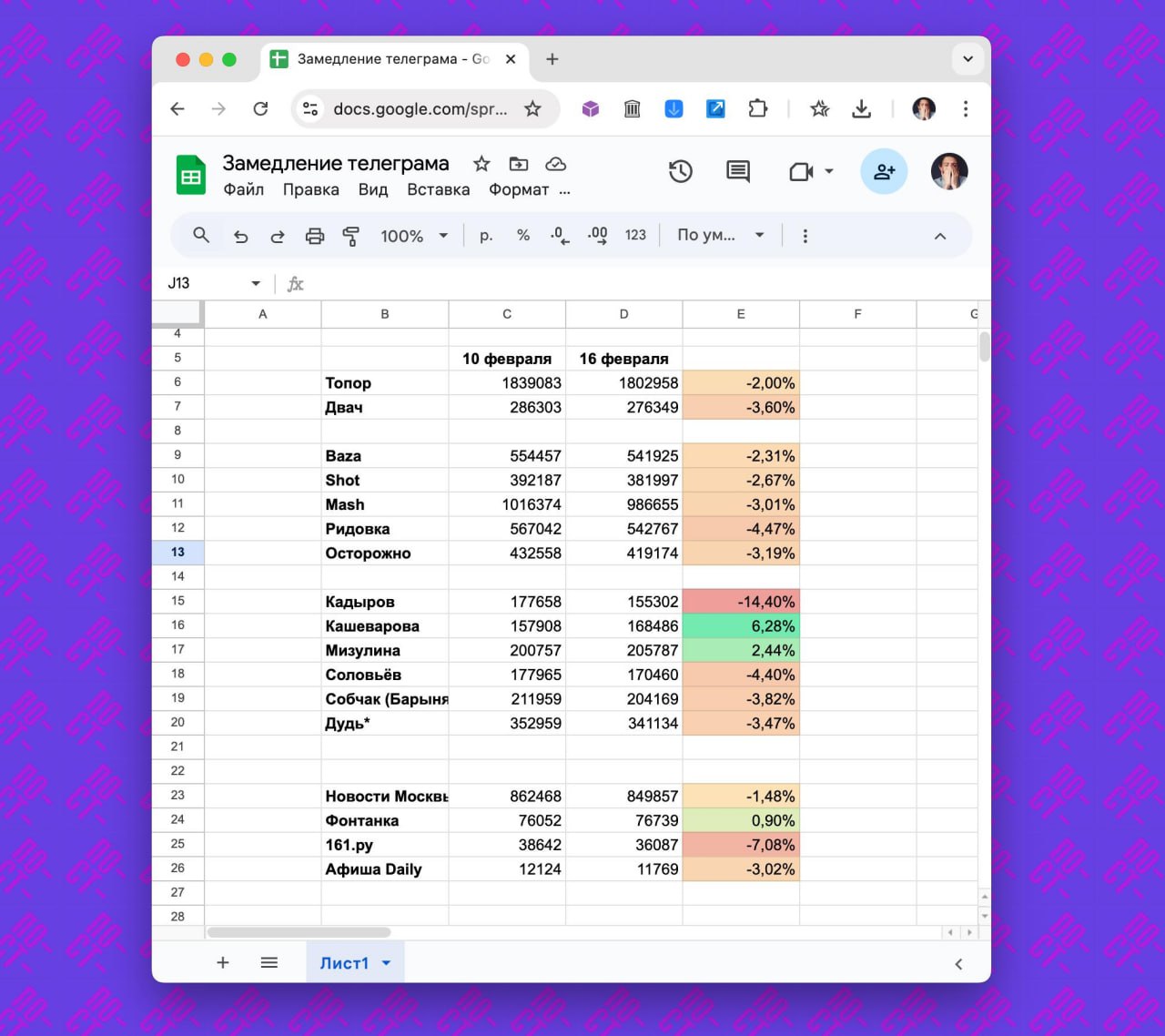1165x1036 pixels.
Task: Collapse the menus with the up chevron
Action: click(x=940, y=236)
